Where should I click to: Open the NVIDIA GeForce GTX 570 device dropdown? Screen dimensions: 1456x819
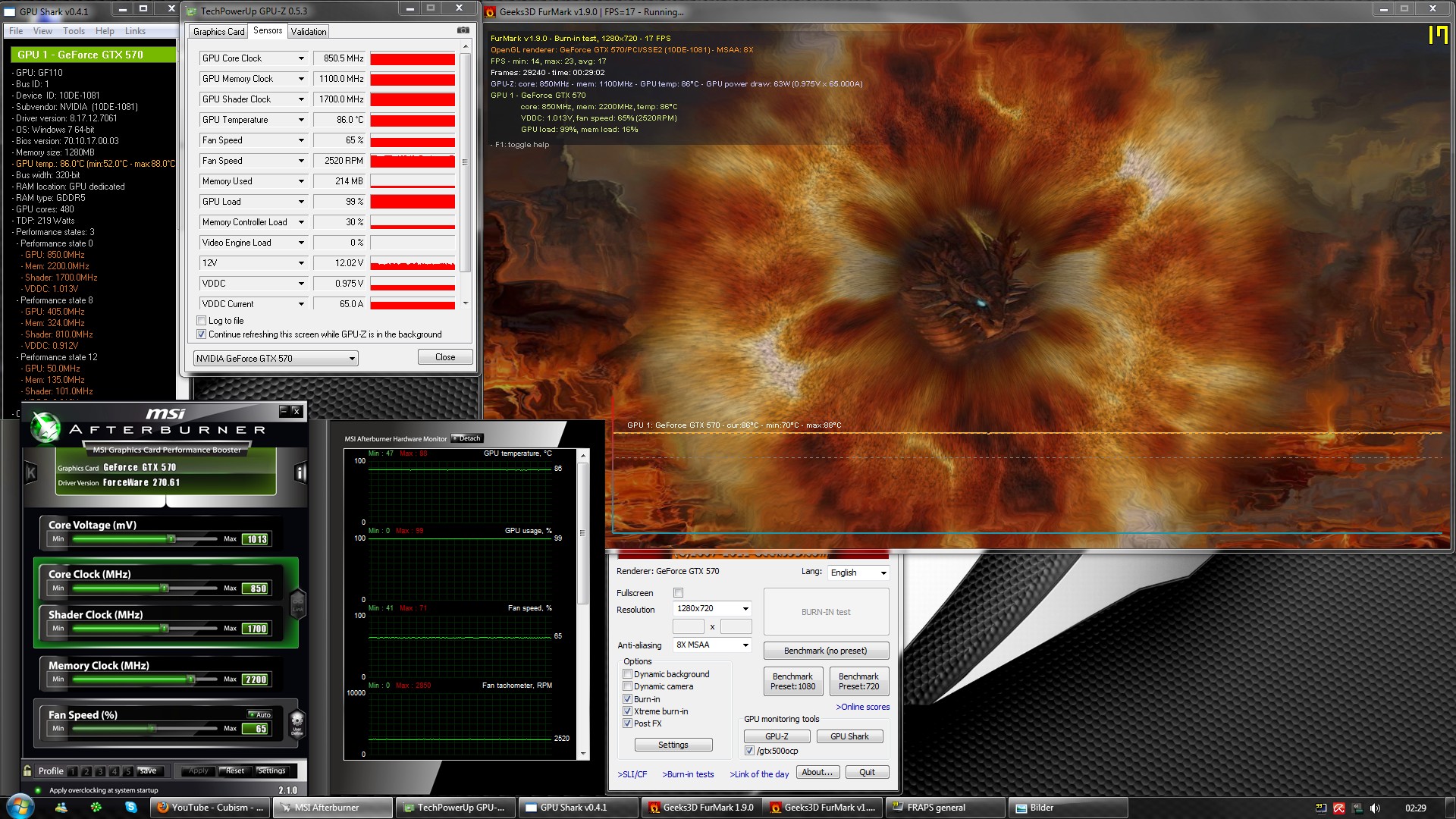(275, 359)
